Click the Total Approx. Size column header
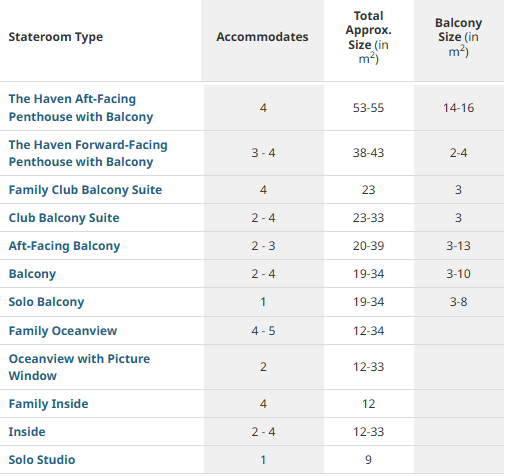The width and height of the screenshot is (506, 476). (x=369, y=37)
